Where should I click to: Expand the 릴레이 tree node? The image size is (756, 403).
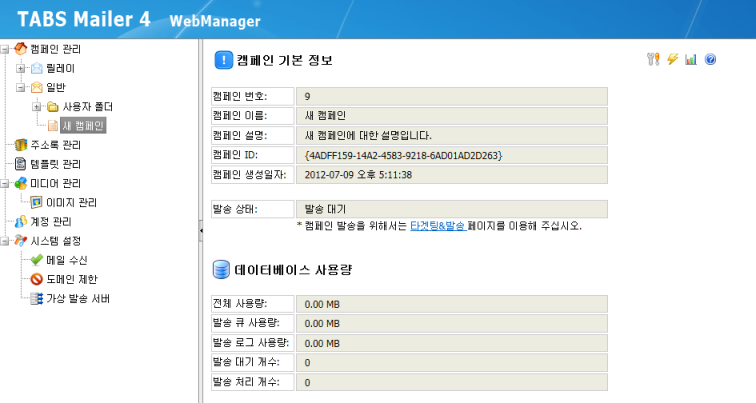click(x=21, y=68)
